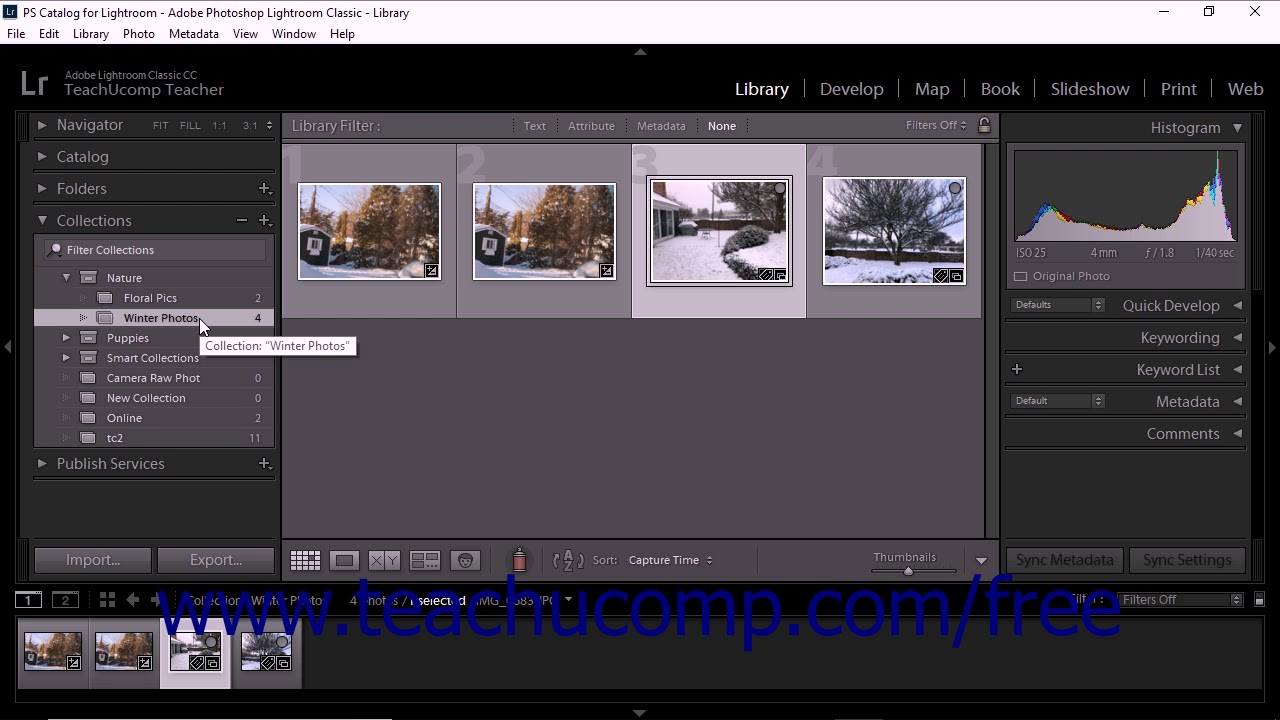Click tc2 collection icon
Image resolution: width=1280 pixels, height=720 pixels.
click(x=88, y=438)
